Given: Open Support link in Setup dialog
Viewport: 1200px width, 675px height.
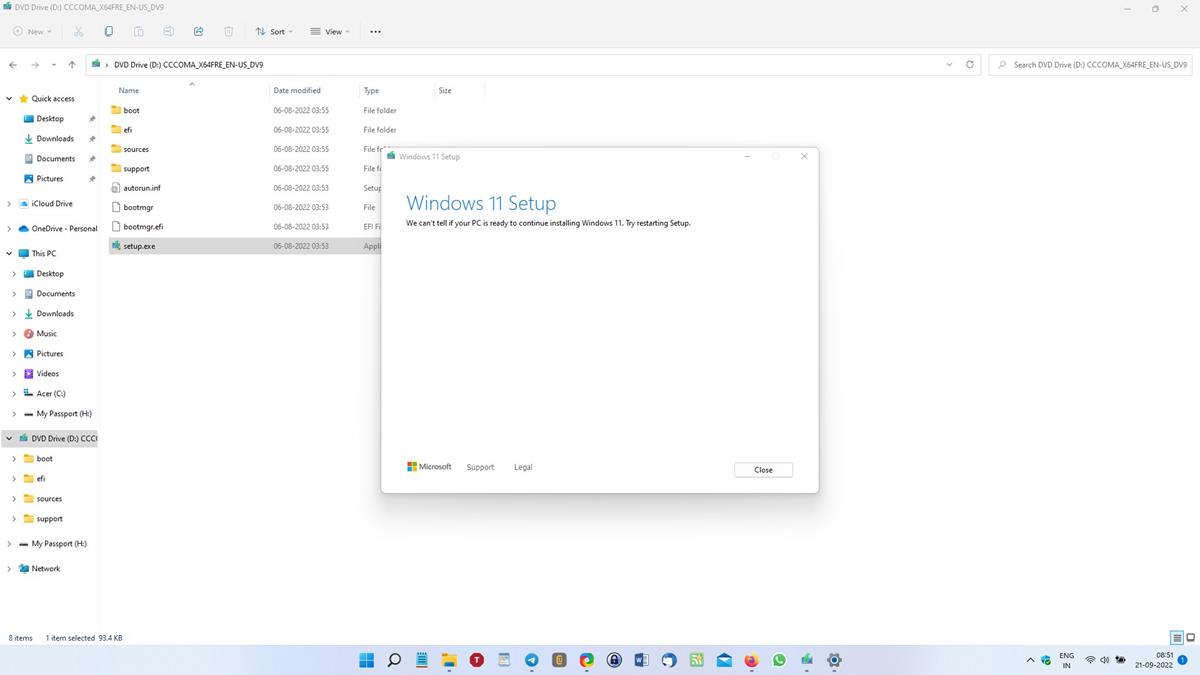Looking at the screenshot, I should coord(480,467).
